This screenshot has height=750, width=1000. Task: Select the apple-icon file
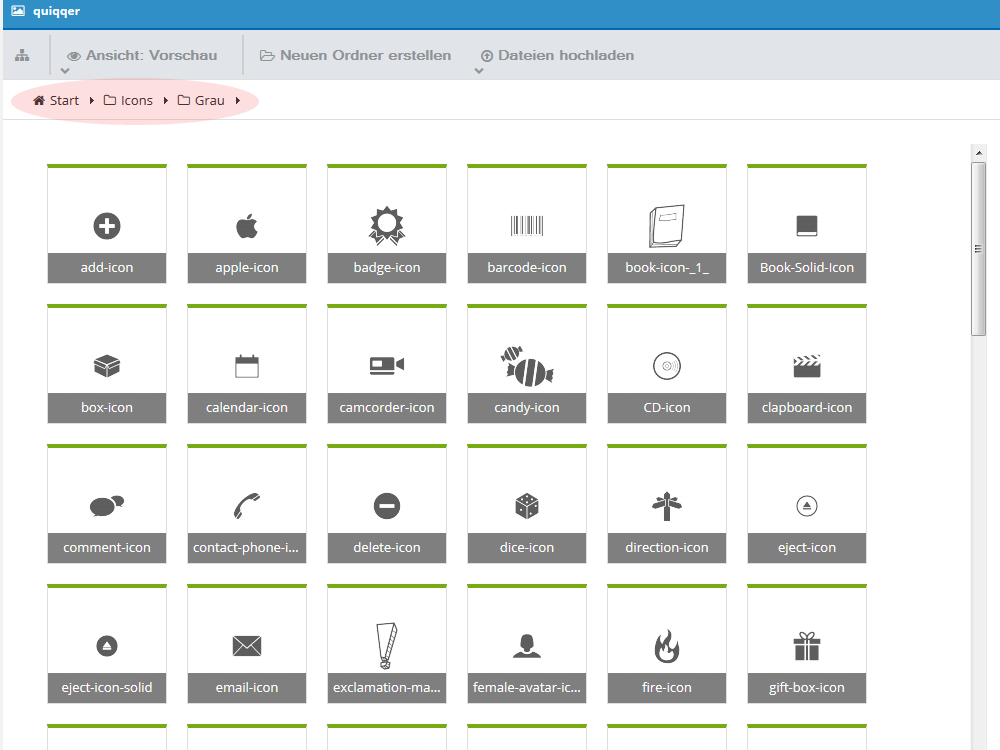pos(247,224)
